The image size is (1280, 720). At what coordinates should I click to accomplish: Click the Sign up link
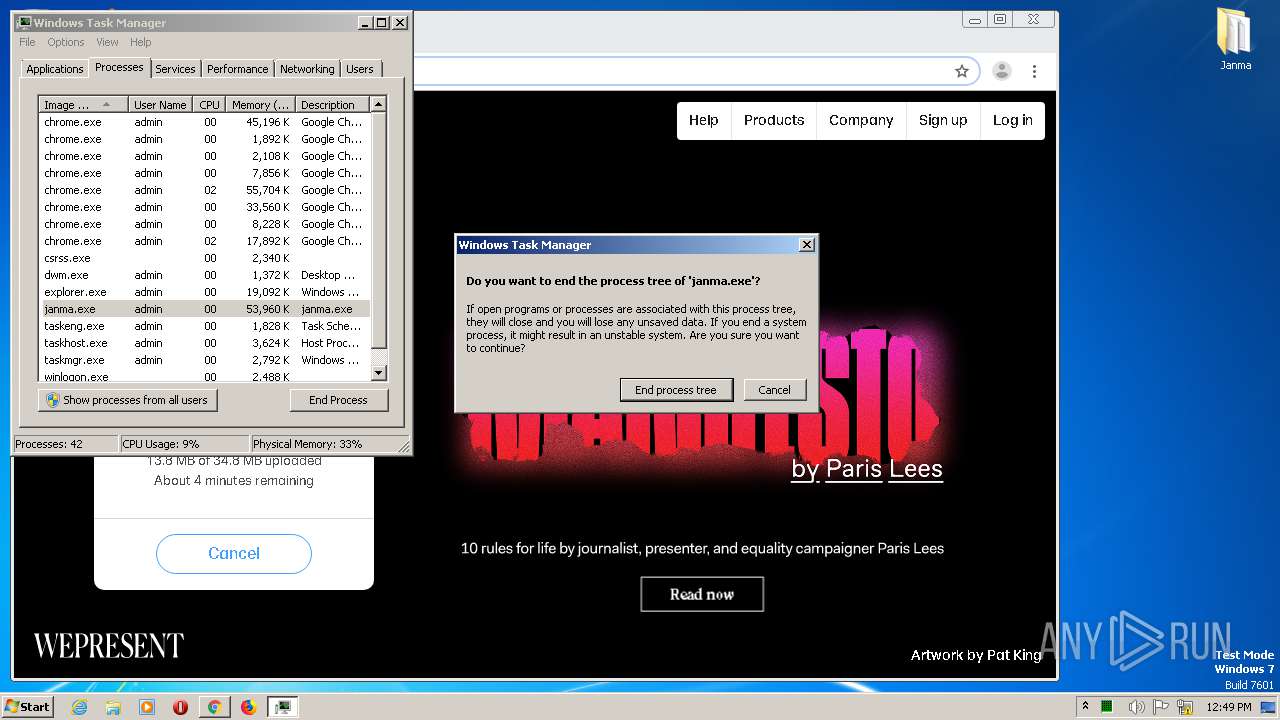943,120
